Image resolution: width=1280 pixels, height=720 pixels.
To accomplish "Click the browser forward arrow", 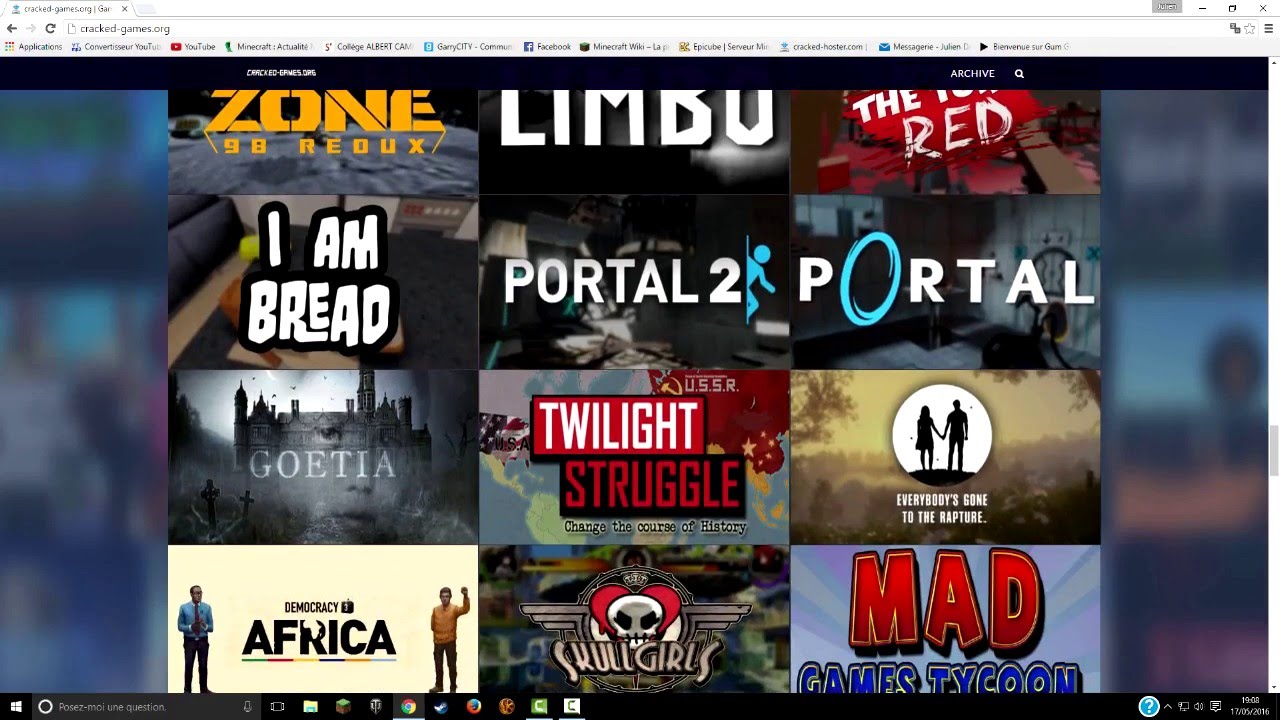I will [30, 28].
